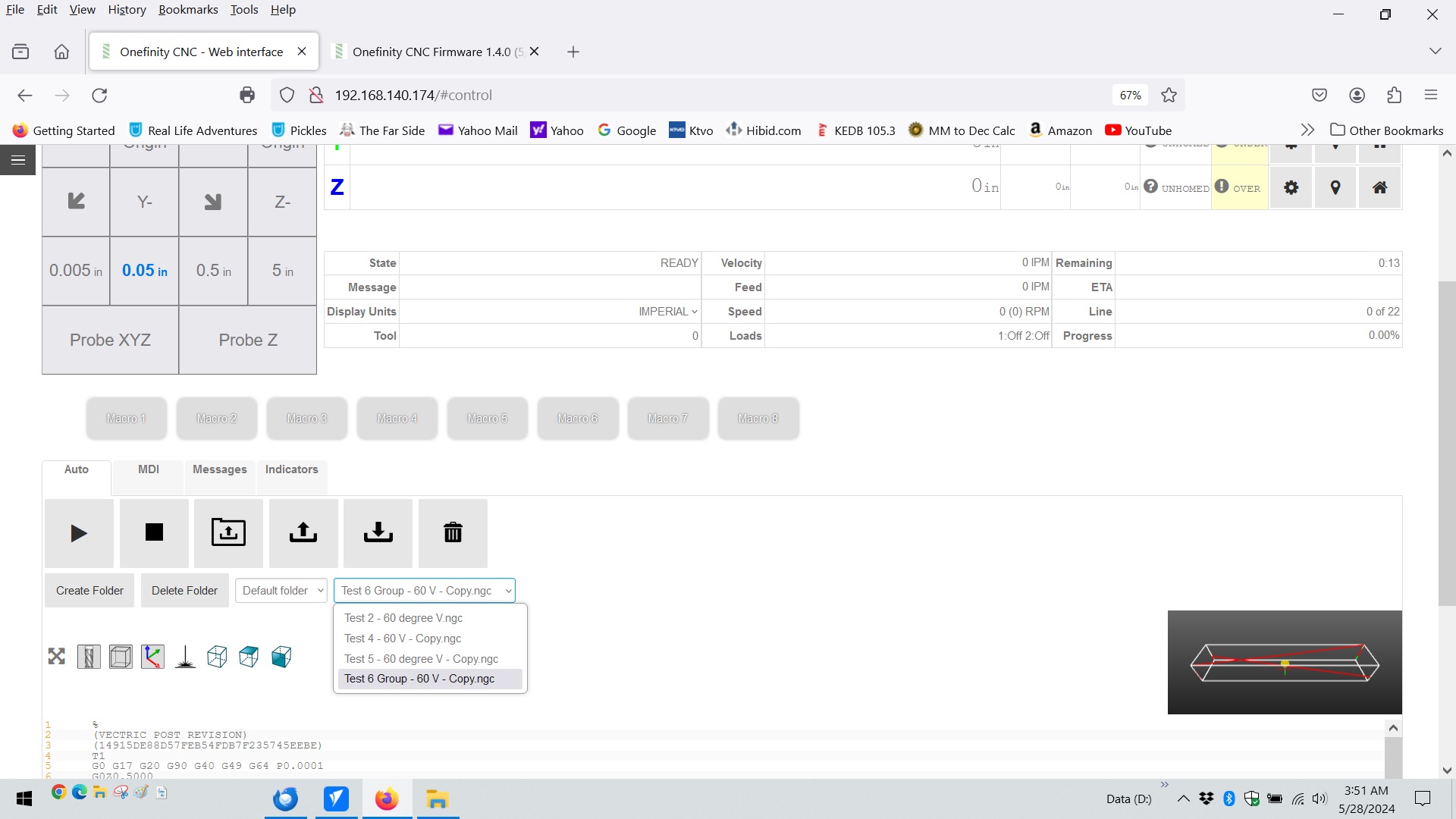Toggle bounding box display in viewer

pos(121,657)
